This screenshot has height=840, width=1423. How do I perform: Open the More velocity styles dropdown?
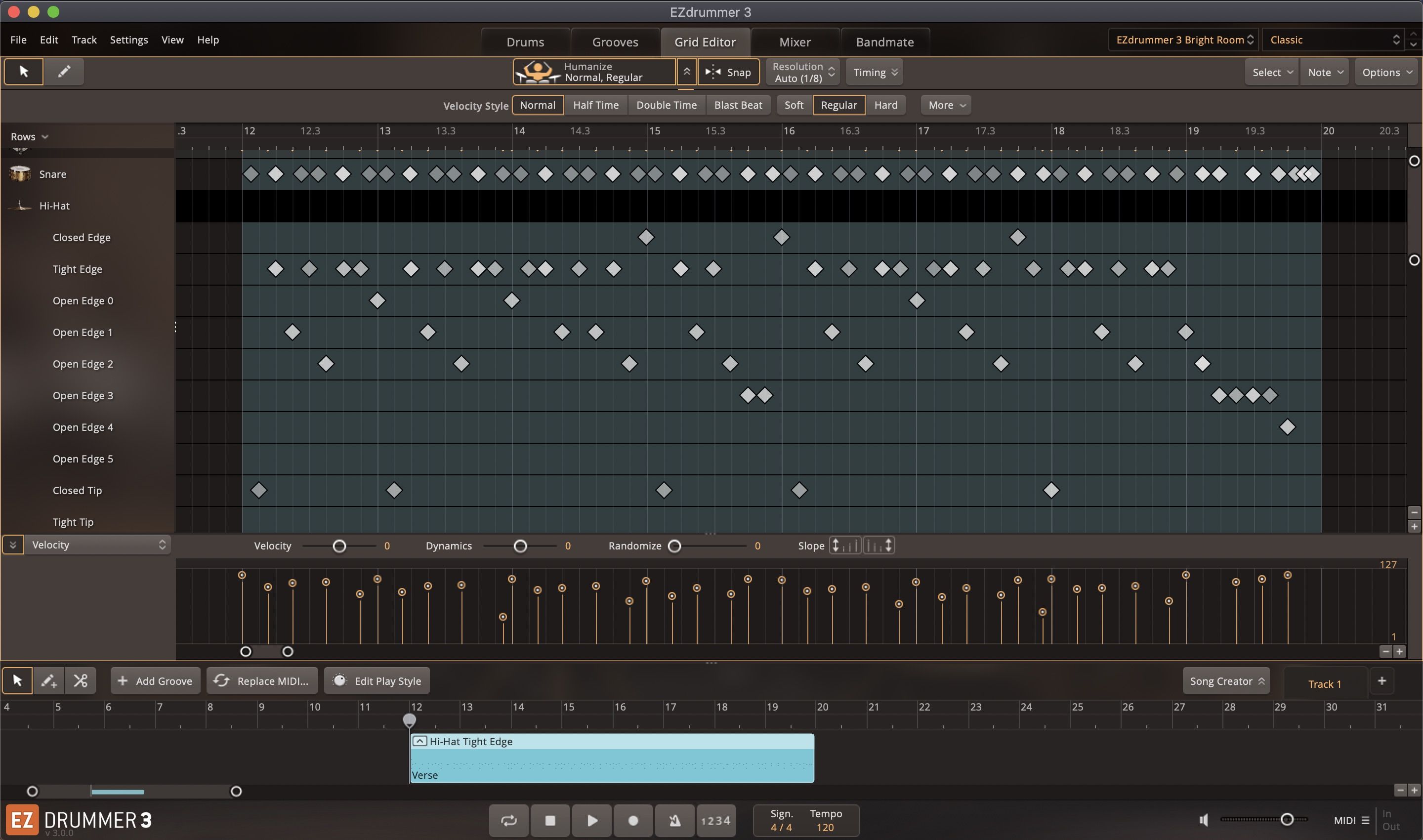946,105
